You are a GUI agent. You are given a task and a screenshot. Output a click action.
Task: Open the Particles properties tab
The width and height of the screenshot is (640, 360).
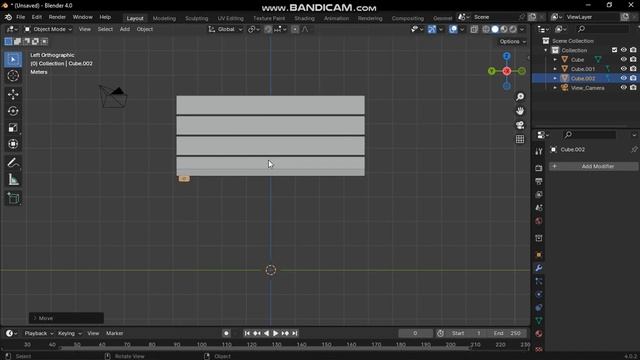539,281
